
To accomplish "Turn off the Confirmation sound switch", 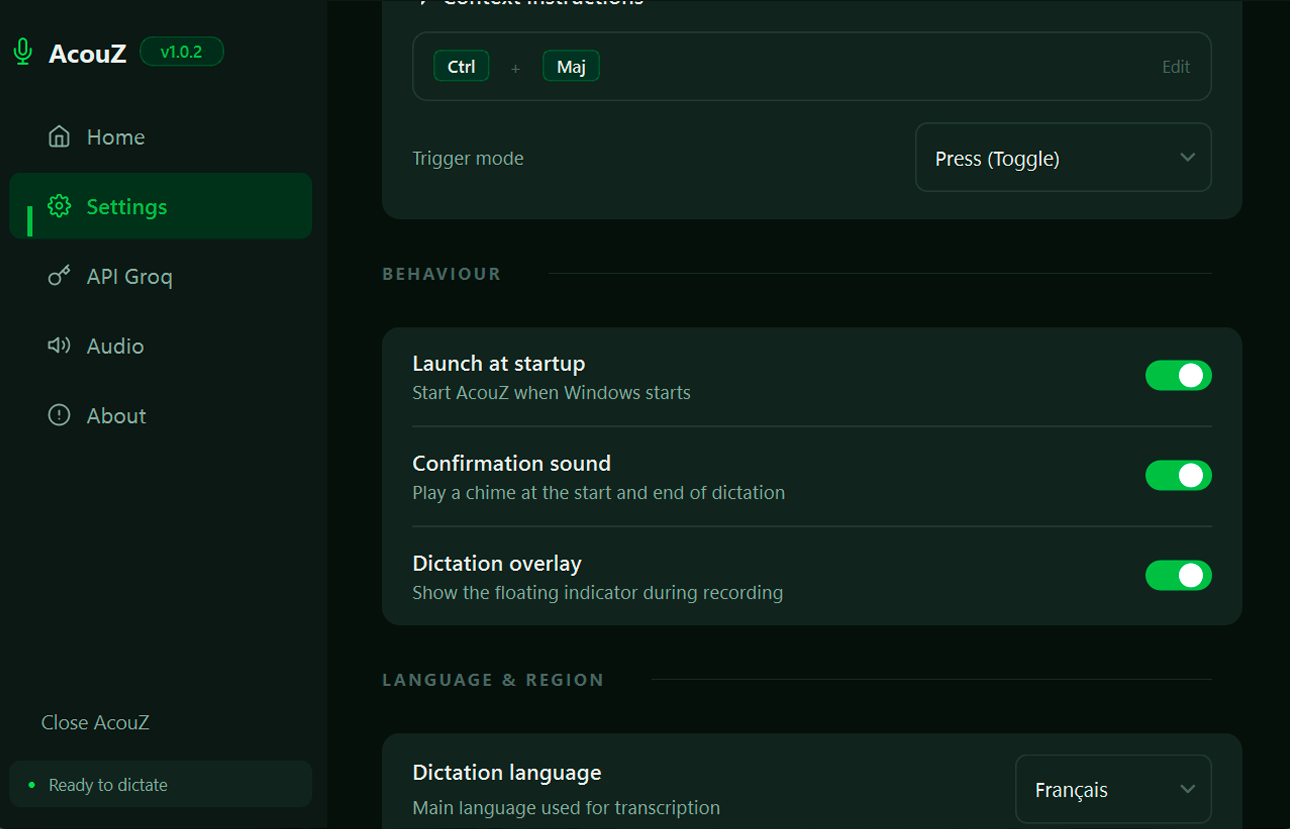I will [x=1178, y=476].
